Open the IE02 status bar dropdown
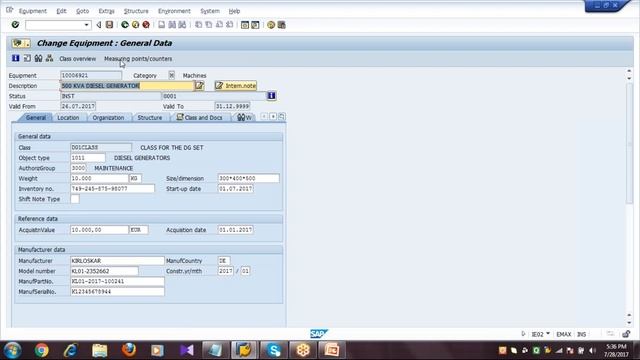The image size is (640, 360). [x=547, y=333]
